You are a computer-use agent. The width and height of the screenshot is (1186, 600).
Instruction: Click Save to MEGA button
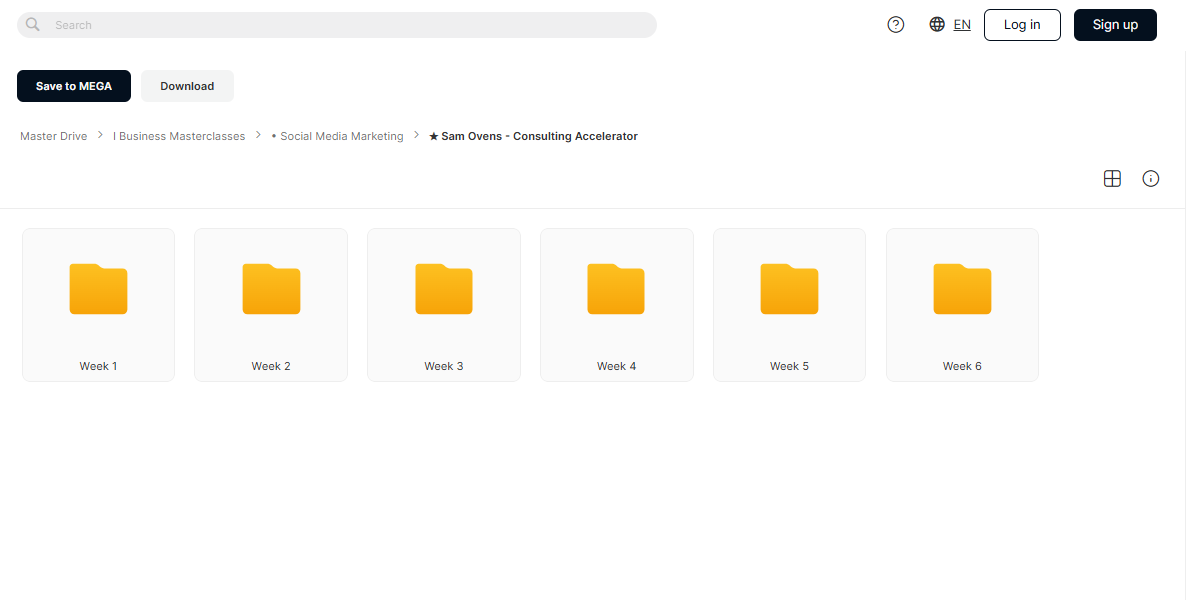73,86
